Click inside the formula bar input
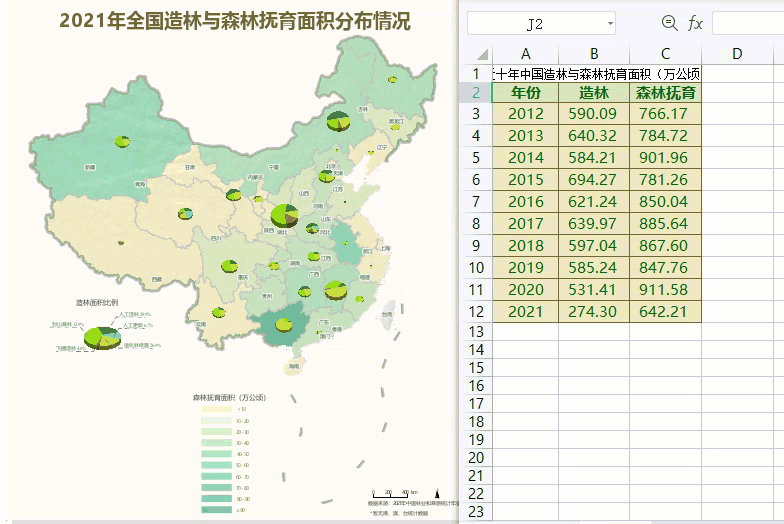The width and height of the screenshot is (784, 524). tap(748, 23)
